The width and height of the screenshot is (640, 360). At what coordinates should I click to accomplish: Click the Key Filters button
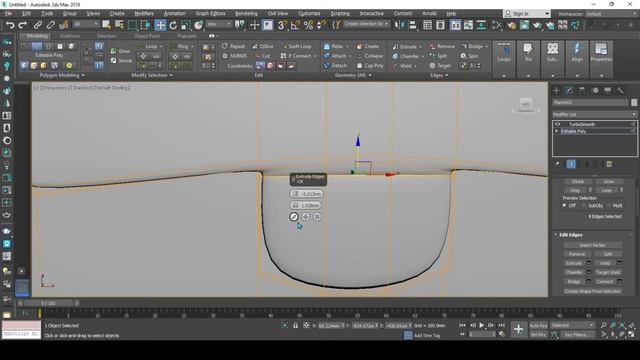click(577, 335)
